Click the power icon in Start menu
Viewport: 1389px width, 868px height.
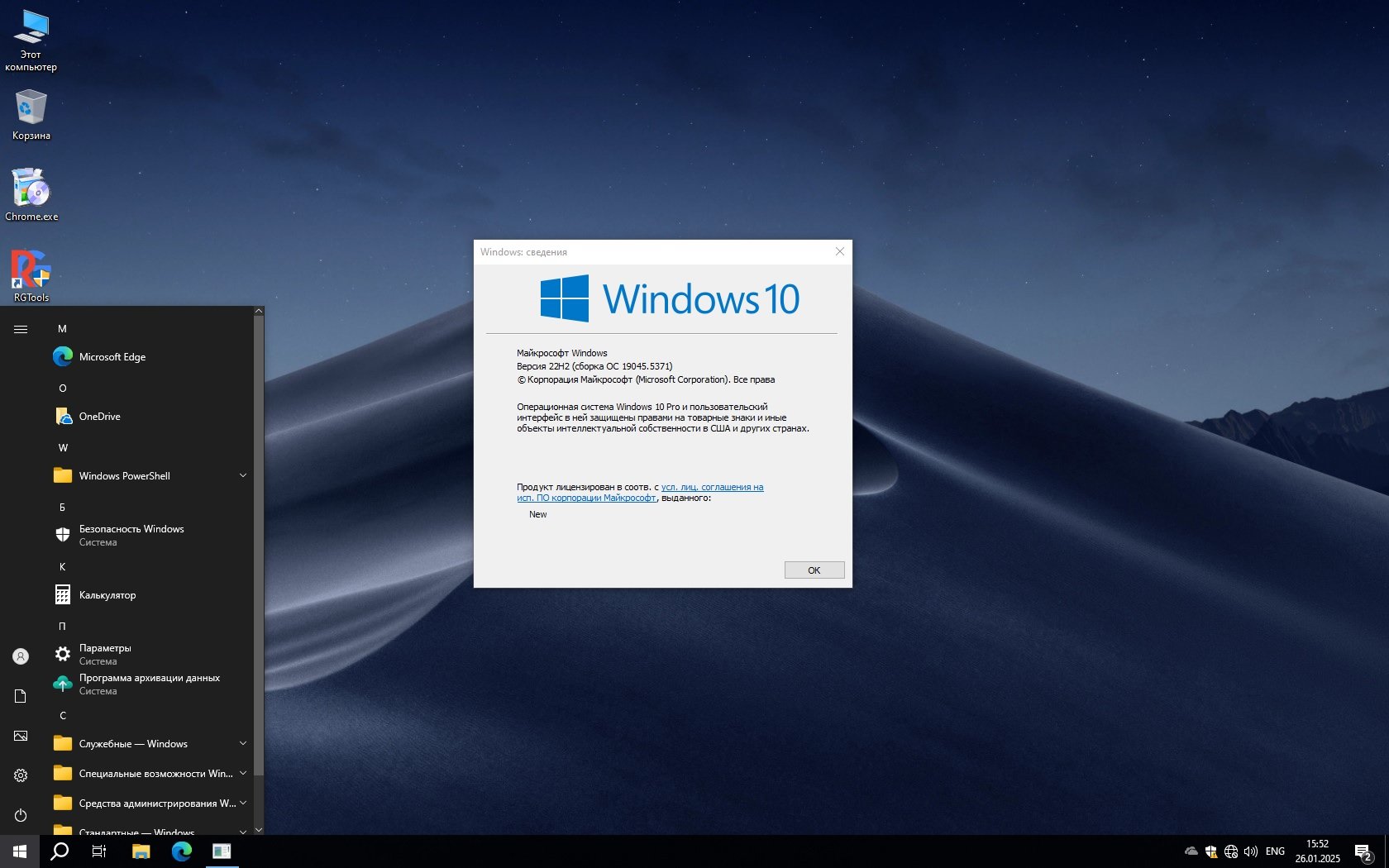[21, 815]
